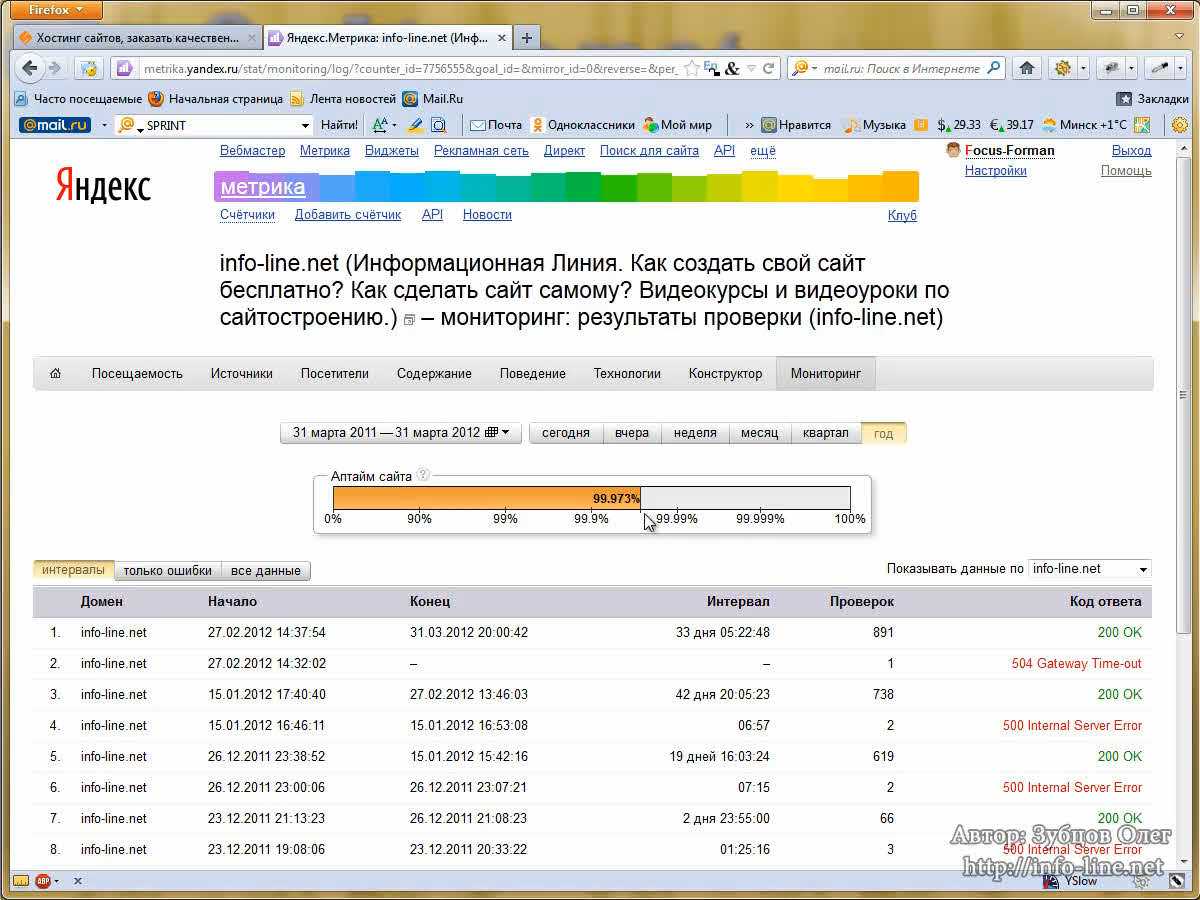Open Почта mail icon in toolbar

coord(478,125)
